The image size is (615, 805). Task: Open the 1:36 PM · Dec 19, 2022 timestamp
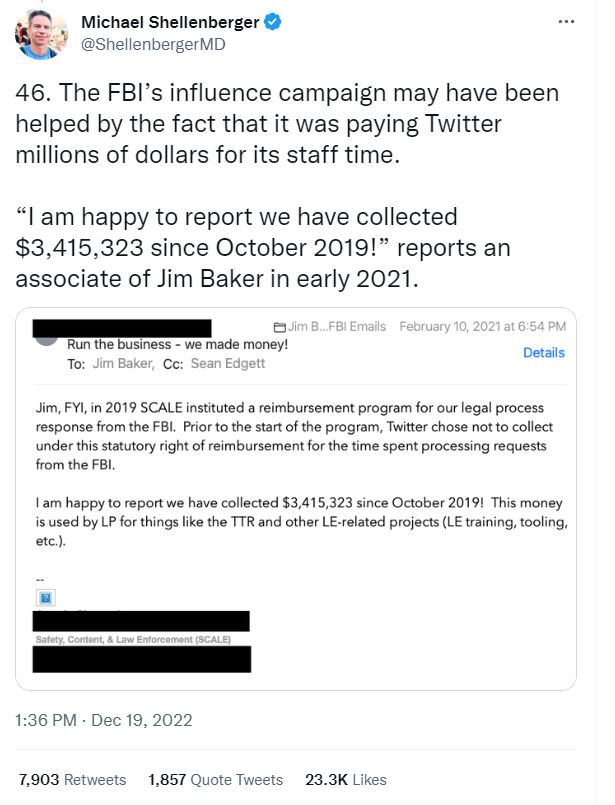tap(104, 720)
